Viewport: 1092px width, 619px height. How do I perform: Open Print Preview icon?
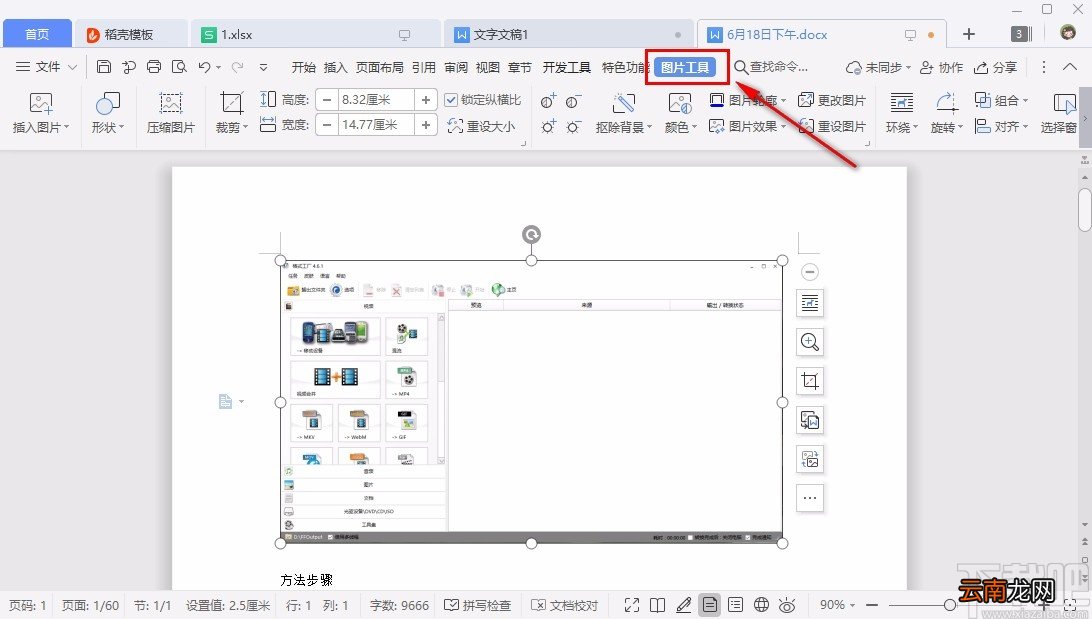point(179,67)
